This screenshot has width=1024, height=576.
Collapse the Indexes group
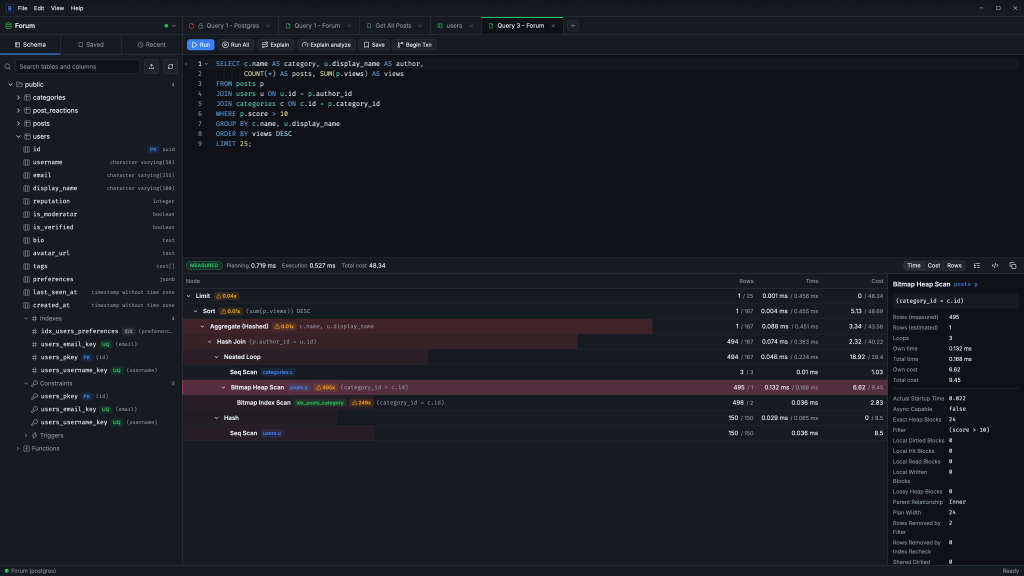(26, 319)
